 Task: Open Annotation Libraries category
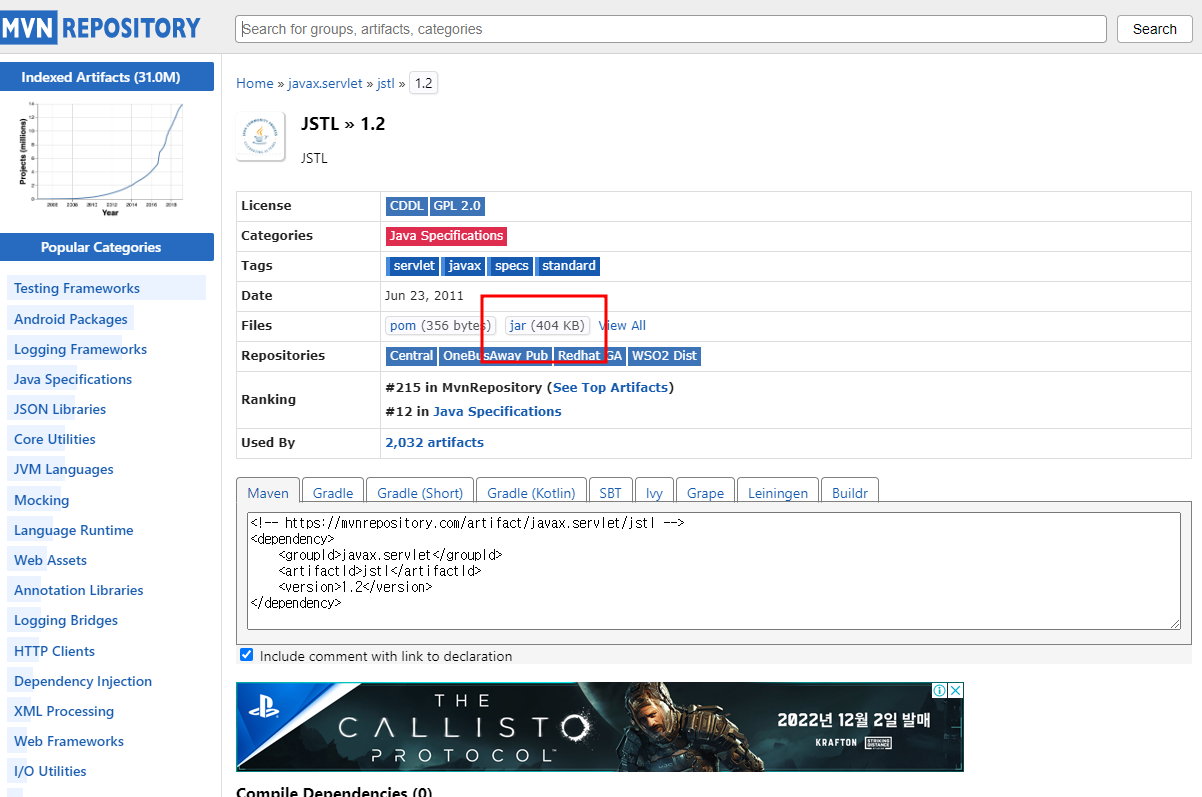click(79, 590)
